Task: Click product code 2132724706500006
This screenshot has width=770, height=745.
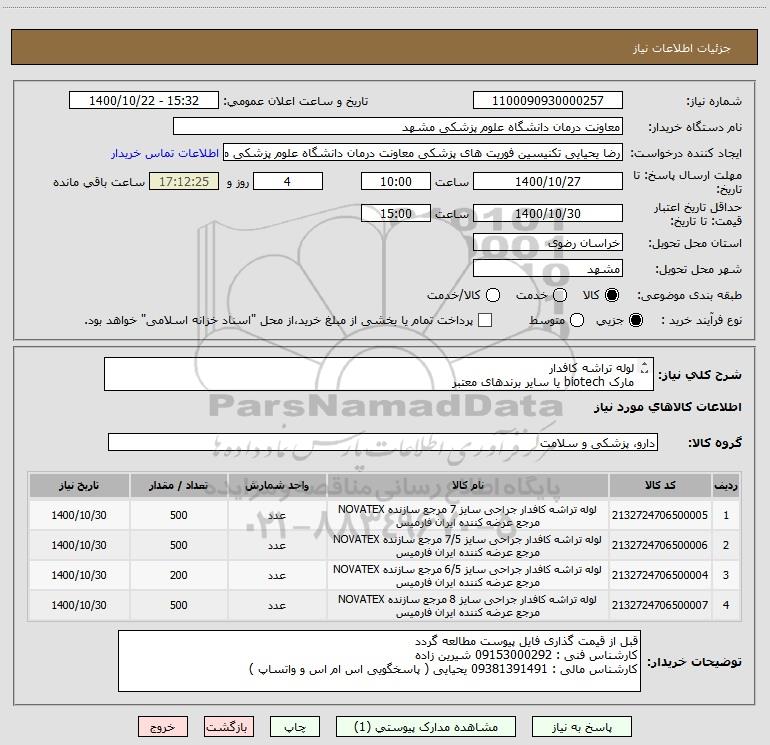Action: tap(660, 545)
